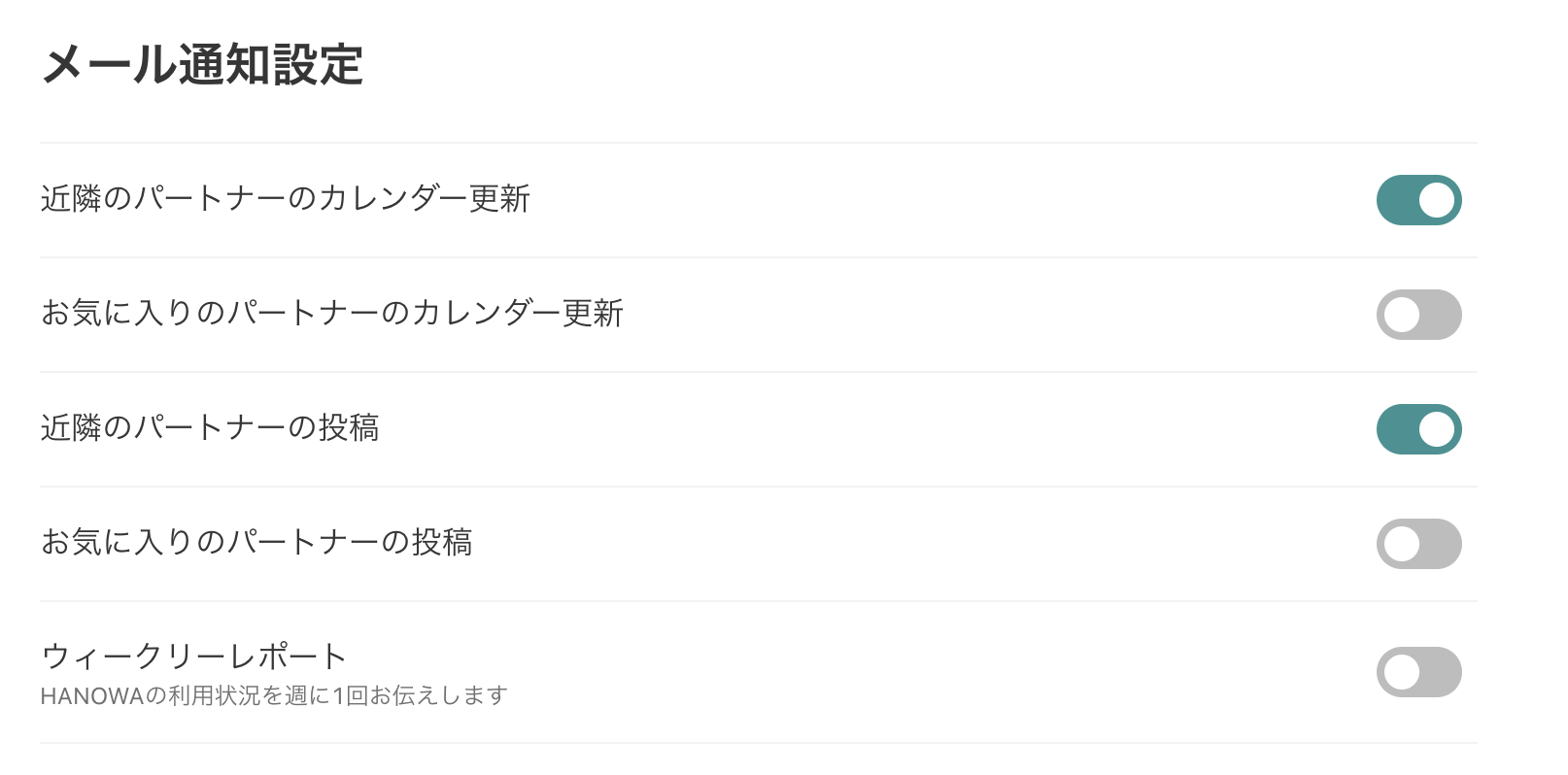Click the ウィークリーレポート title text
Image resolution: width=1568 pixels, height=775 pixels.
[x=193, y=657]
